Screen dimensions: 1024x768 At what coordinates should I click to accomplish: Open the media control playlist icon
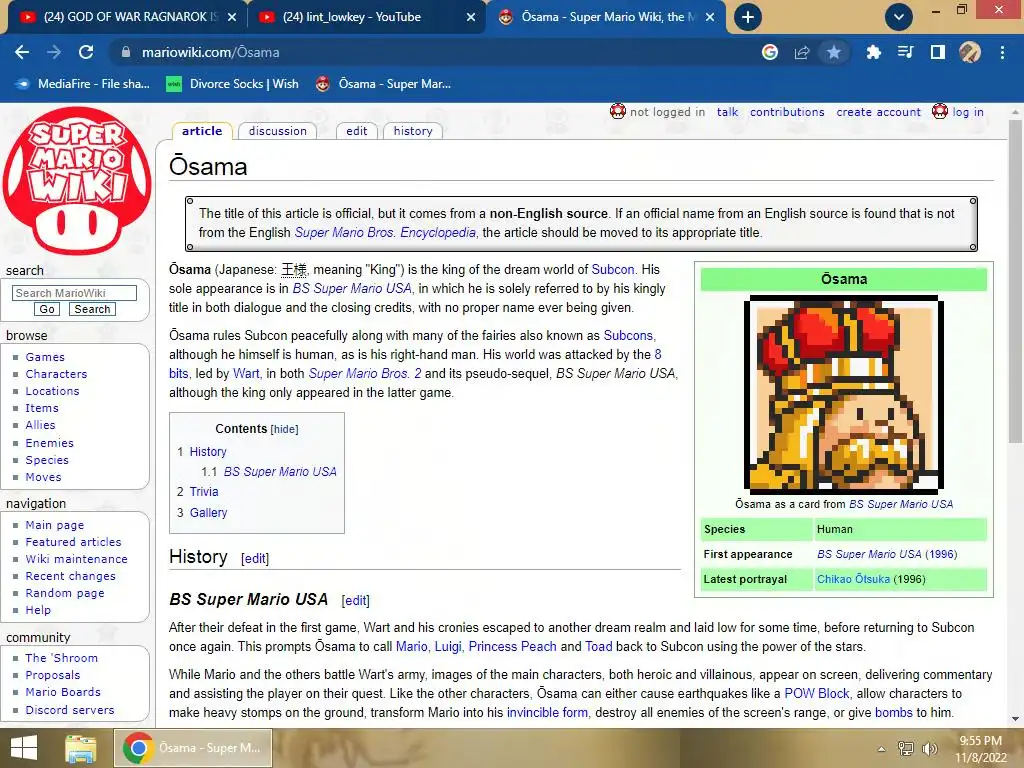pyautogui.click(x=906, y=52)
